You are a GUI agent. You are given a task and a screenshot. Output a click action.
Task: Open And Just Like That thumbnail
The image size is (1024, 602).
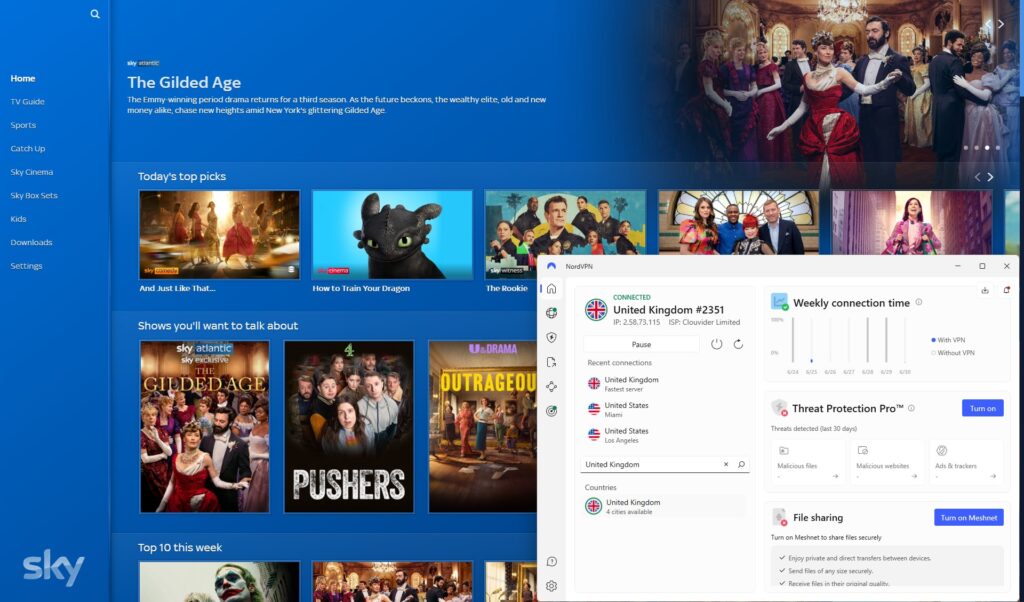pos(219,235)
